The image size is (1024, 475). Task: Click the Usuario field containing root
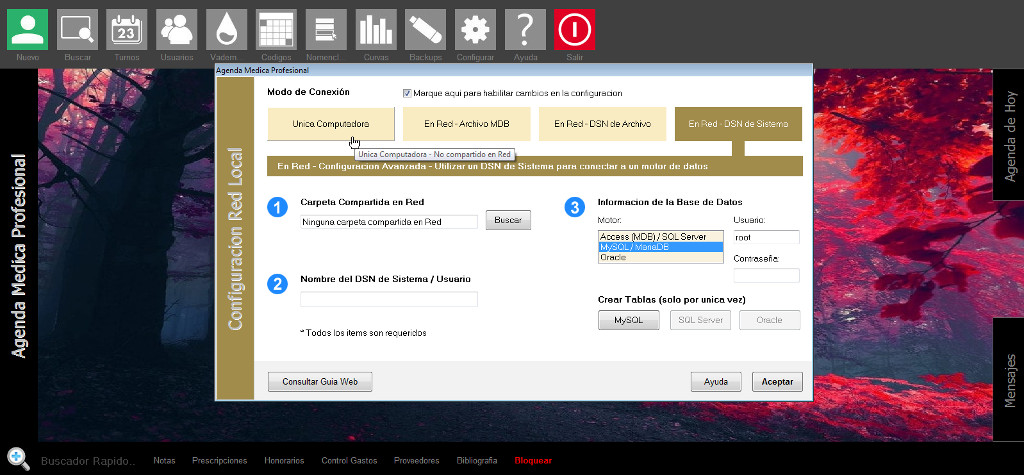(x=767, y=237)
